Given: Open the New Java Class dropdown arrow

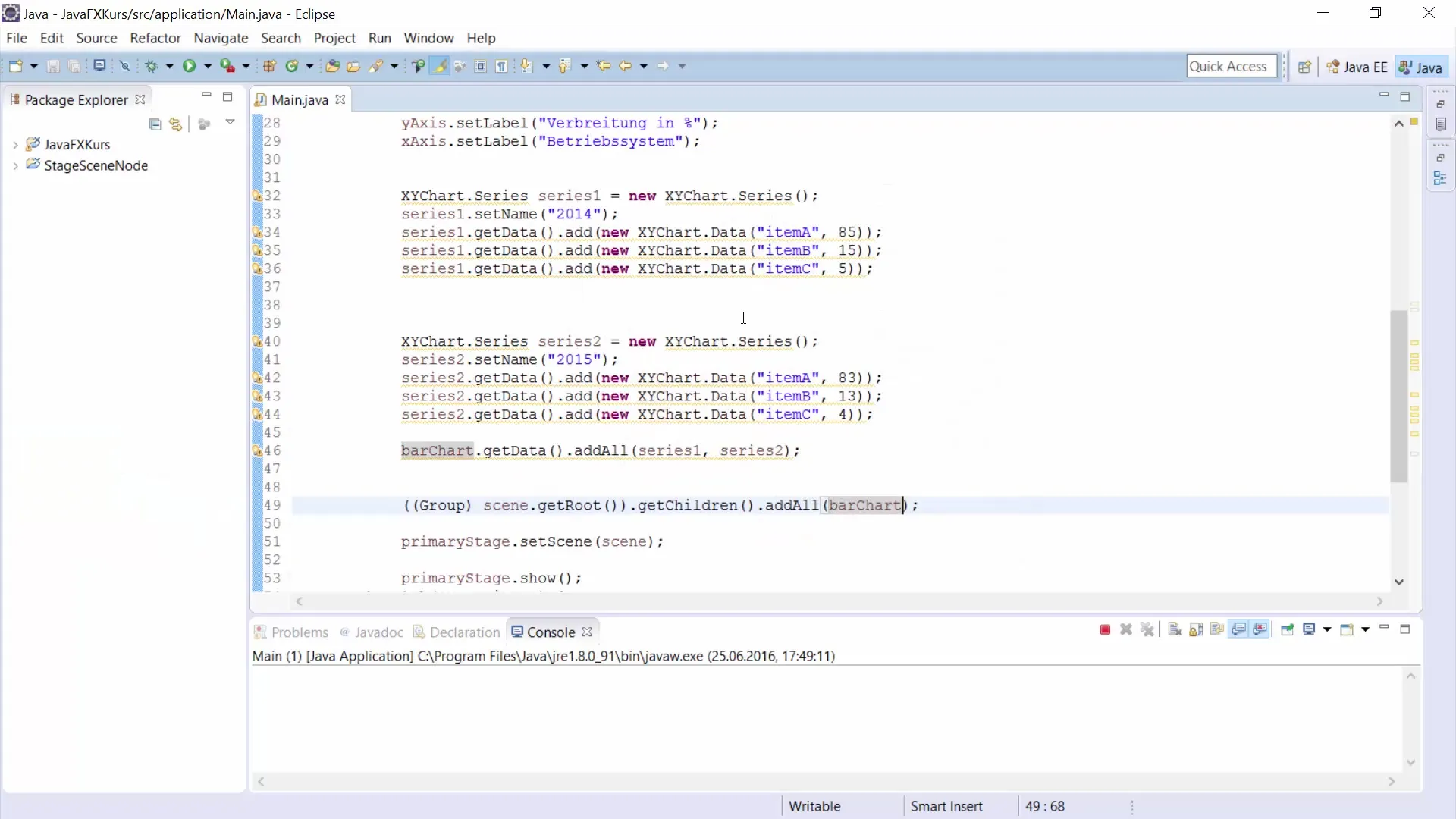Looking at the screenshot, I should (x=309, y=66).
